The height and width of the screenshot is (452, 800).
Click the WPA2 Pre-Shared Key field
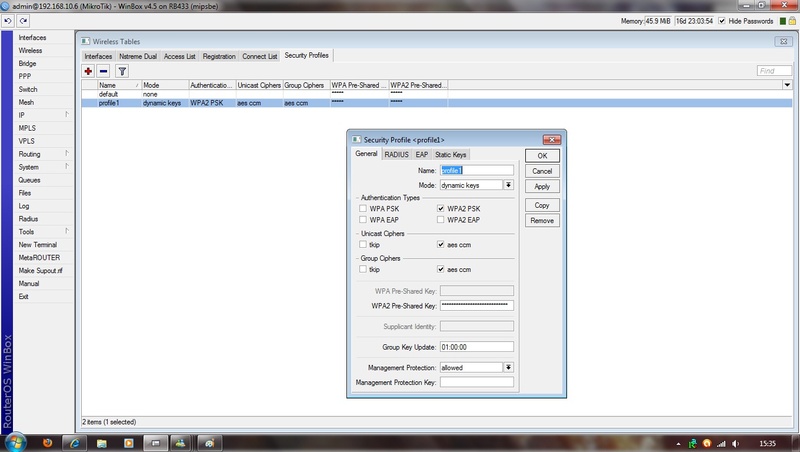pyautogui.click(x=477, y=306)
